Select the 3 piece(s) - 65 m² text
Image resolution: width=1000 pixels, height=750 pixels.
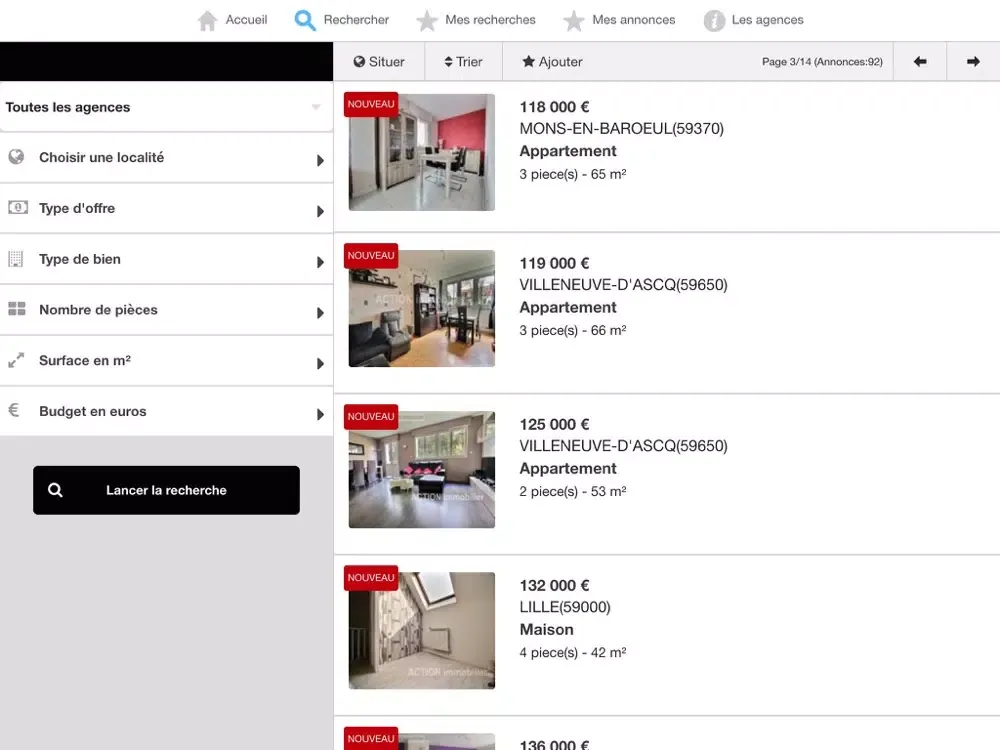pos(573,174)
